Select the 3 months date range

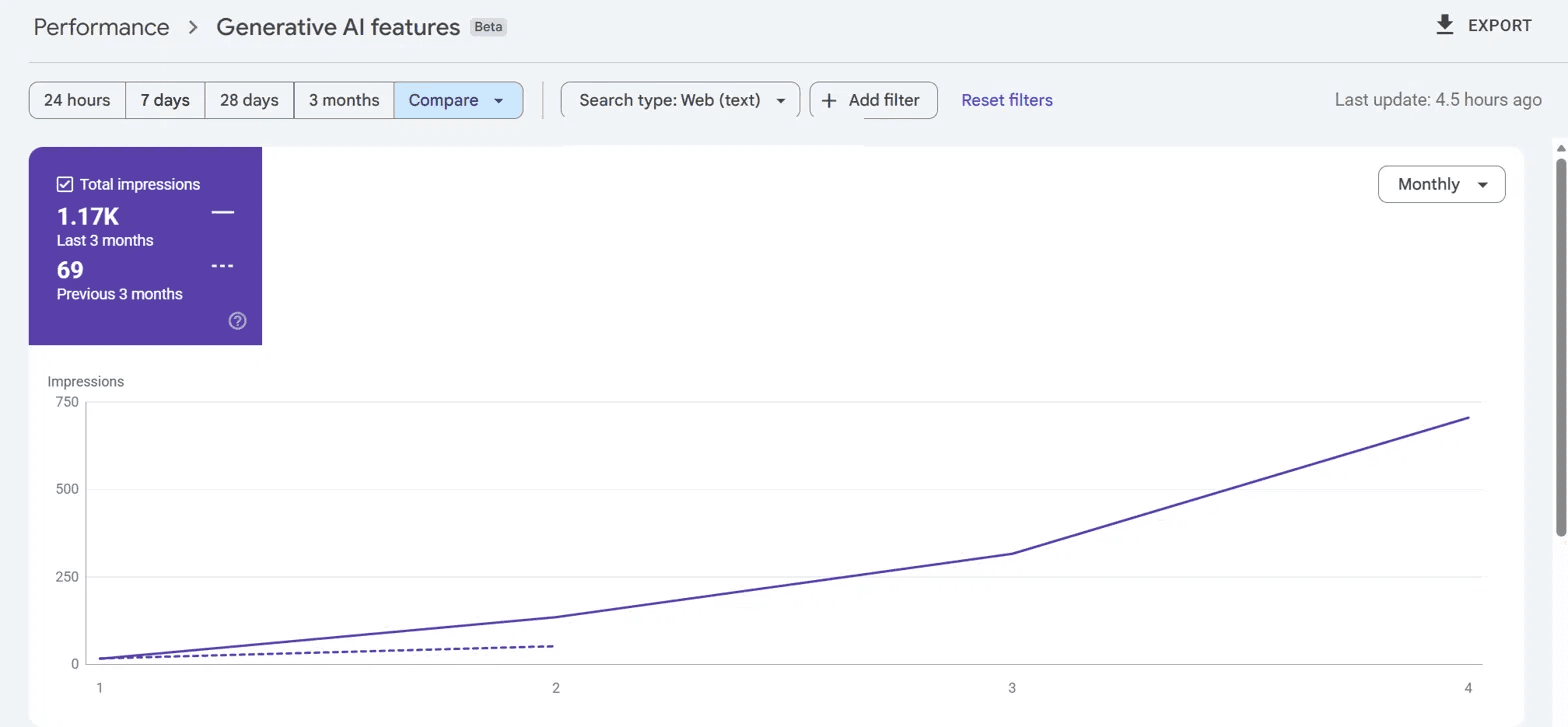pos(344,100)
